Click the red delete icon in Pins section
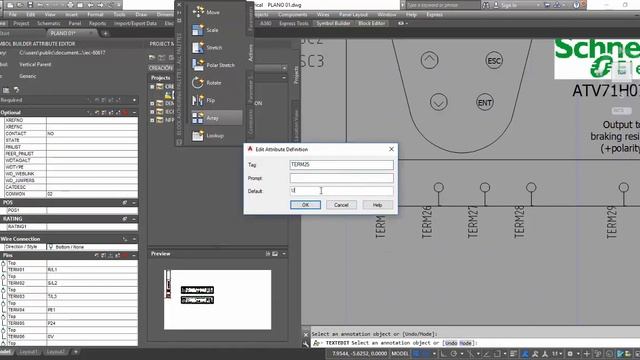The width and height of the screenshot is (640, 360). point(125,255)
